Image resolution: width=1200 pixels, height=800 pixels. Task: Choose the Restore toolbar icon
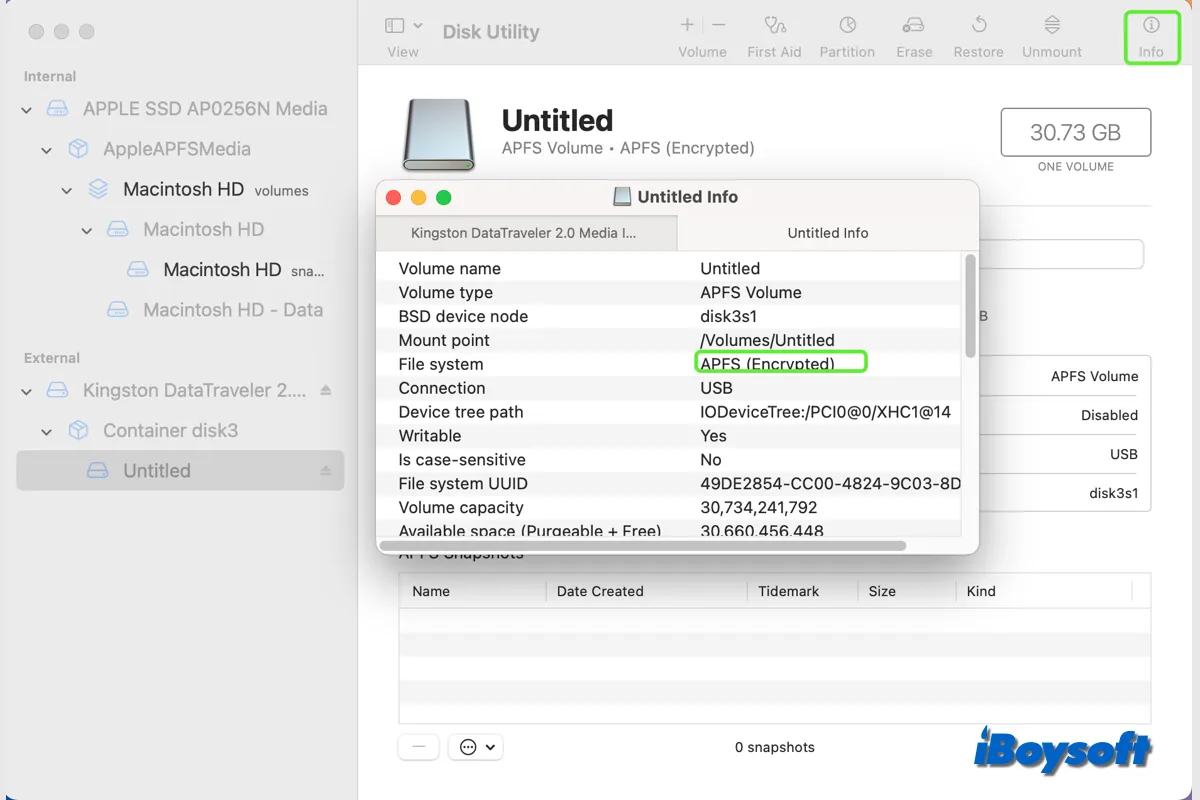click(x=978, y=25)
